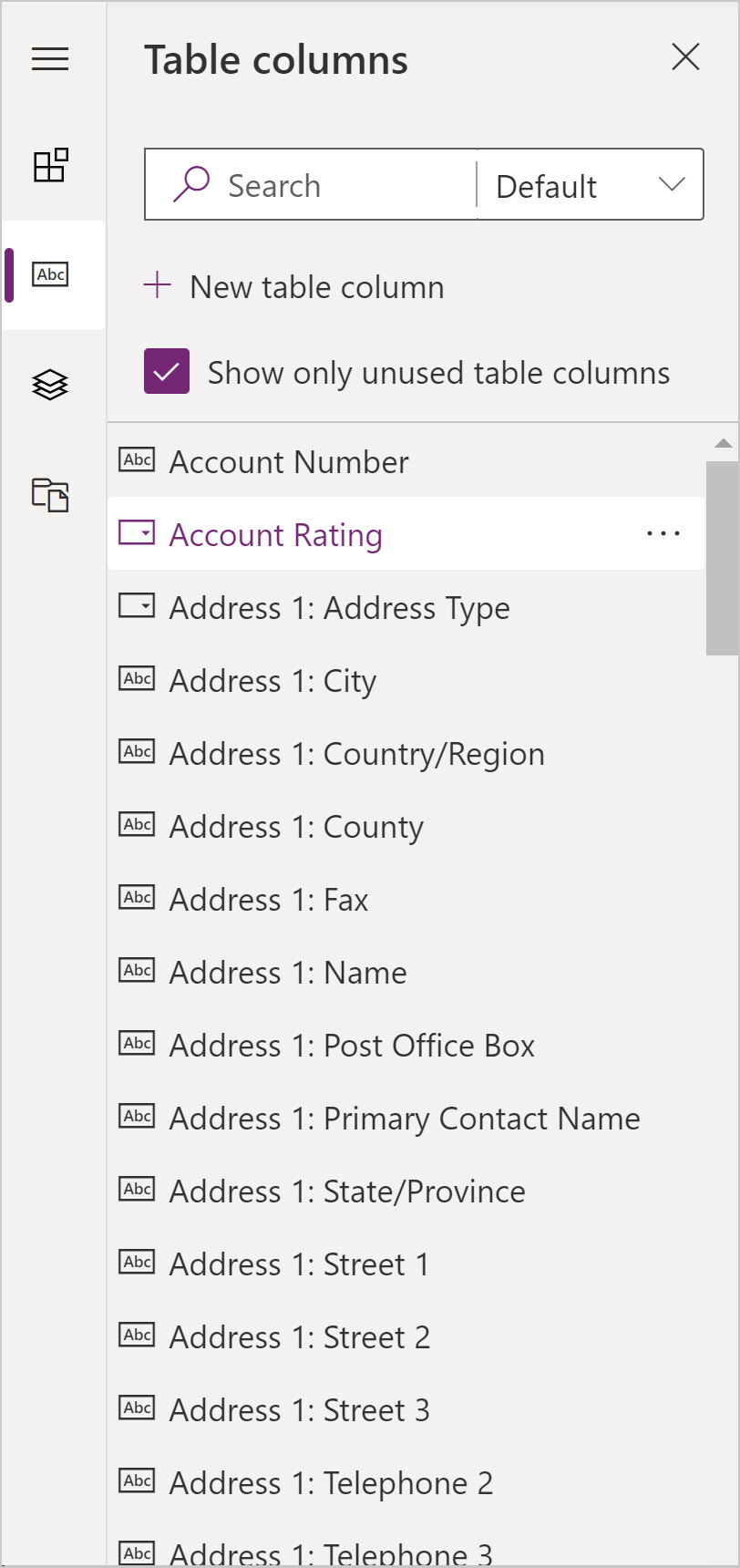The image size is (740, 1568).
Task: Open the Components pane icon
Action: point(50,165)
